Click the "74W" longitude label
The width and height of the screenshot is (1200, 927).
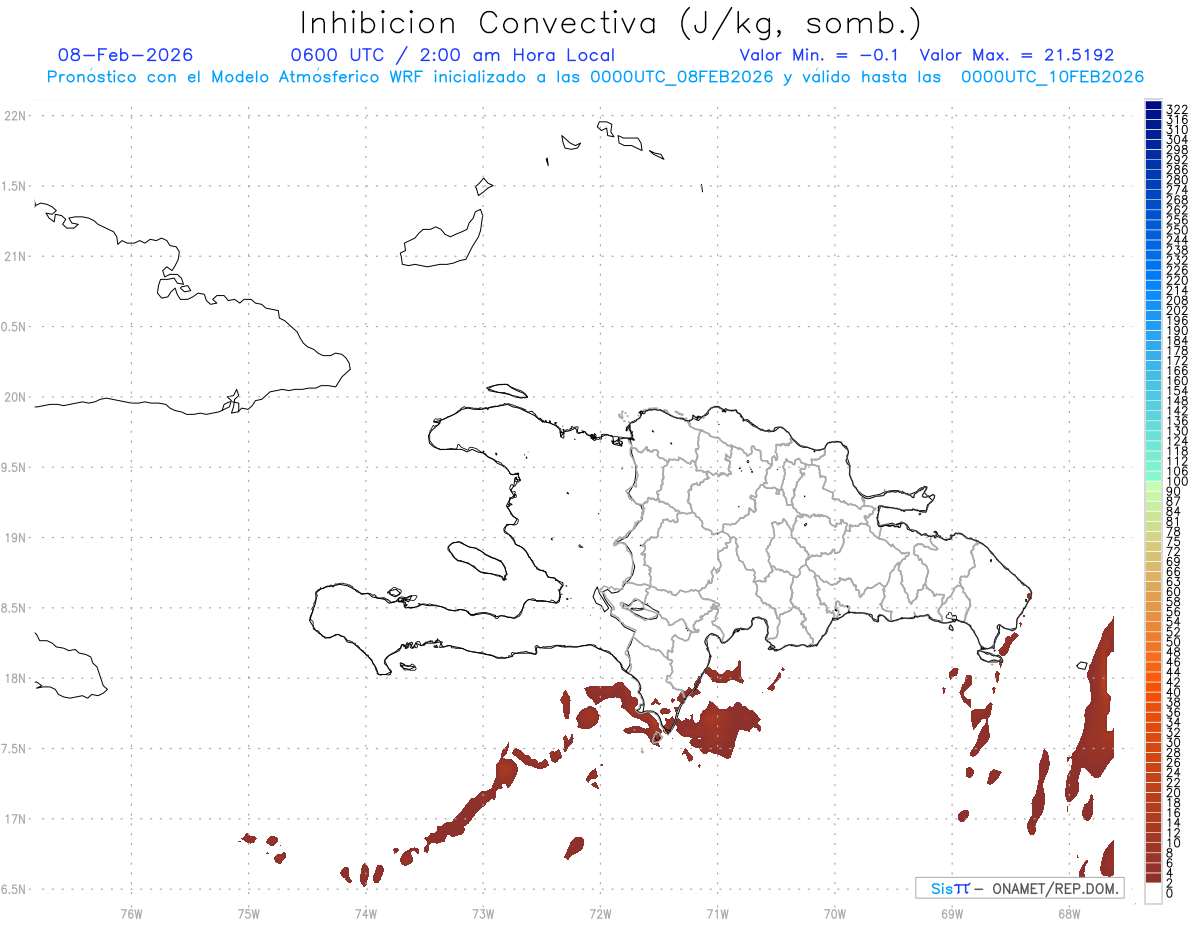pyautogui.click(x=365, y=913)
